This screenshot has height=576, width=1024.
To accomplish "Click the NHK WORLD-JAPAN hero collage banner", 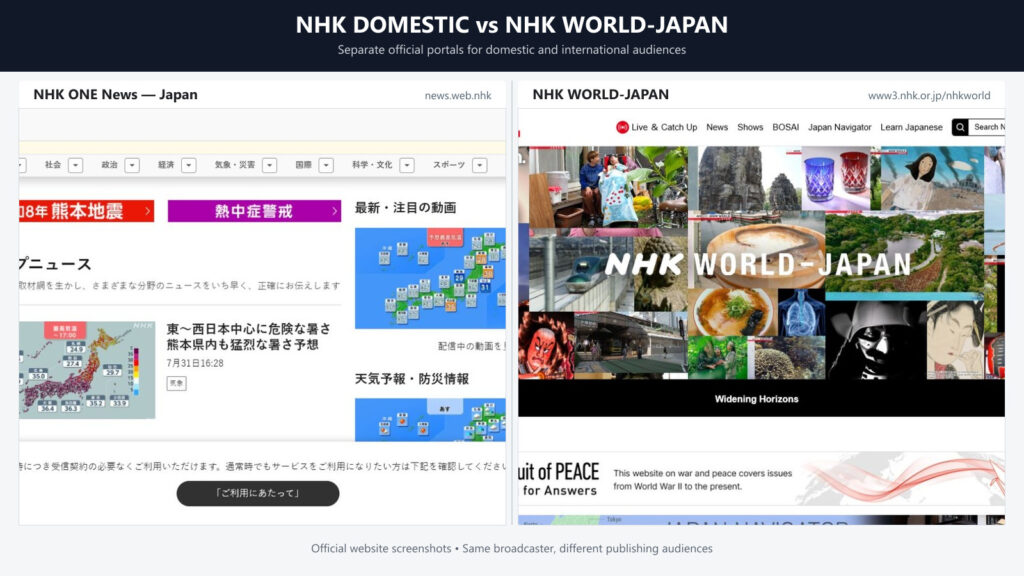I will (761, 263).
